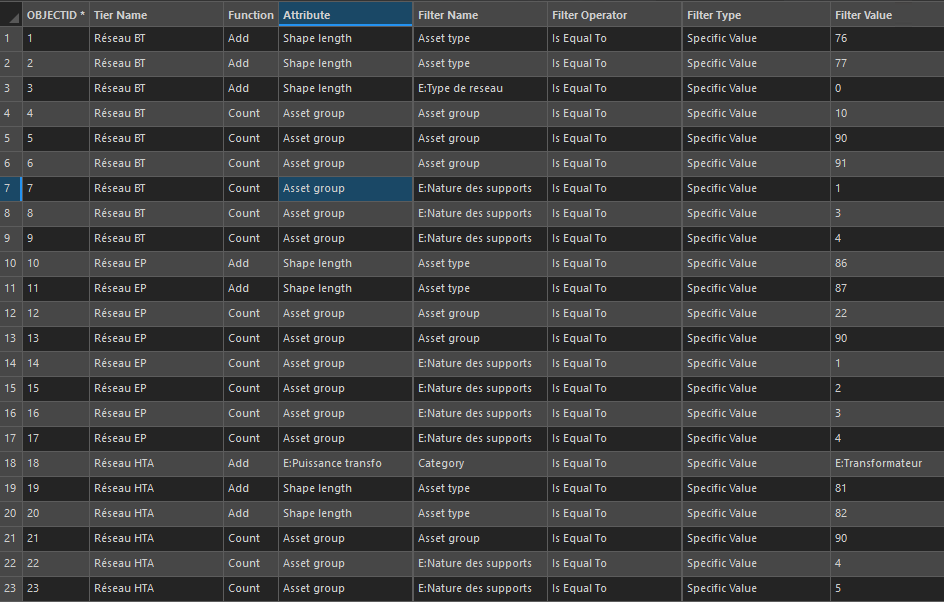944x602 pixels.
Task: Click Filter Value cell containing 81
Action: (887, 488)
